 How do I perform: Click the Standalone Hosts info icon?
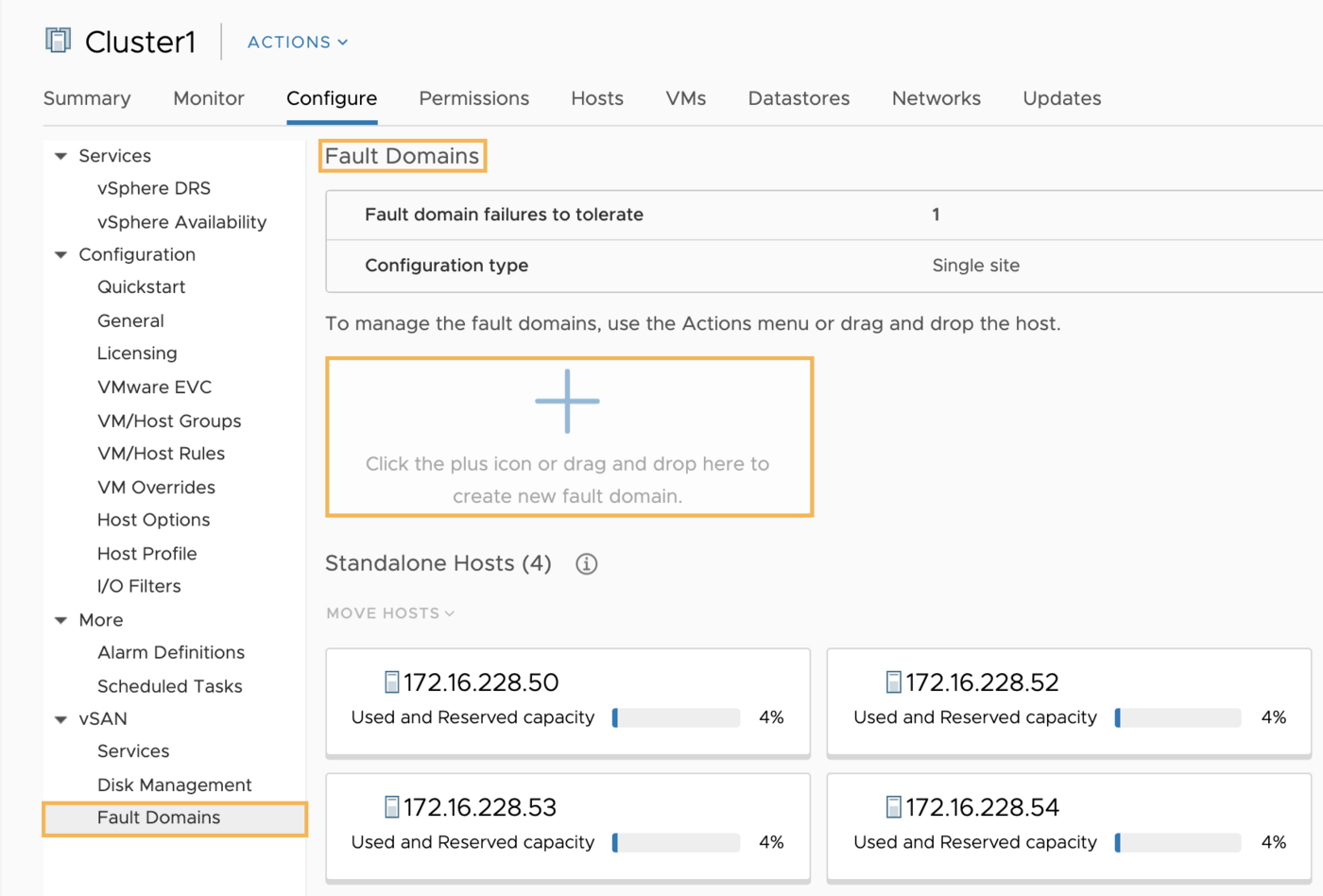(586, 564)
